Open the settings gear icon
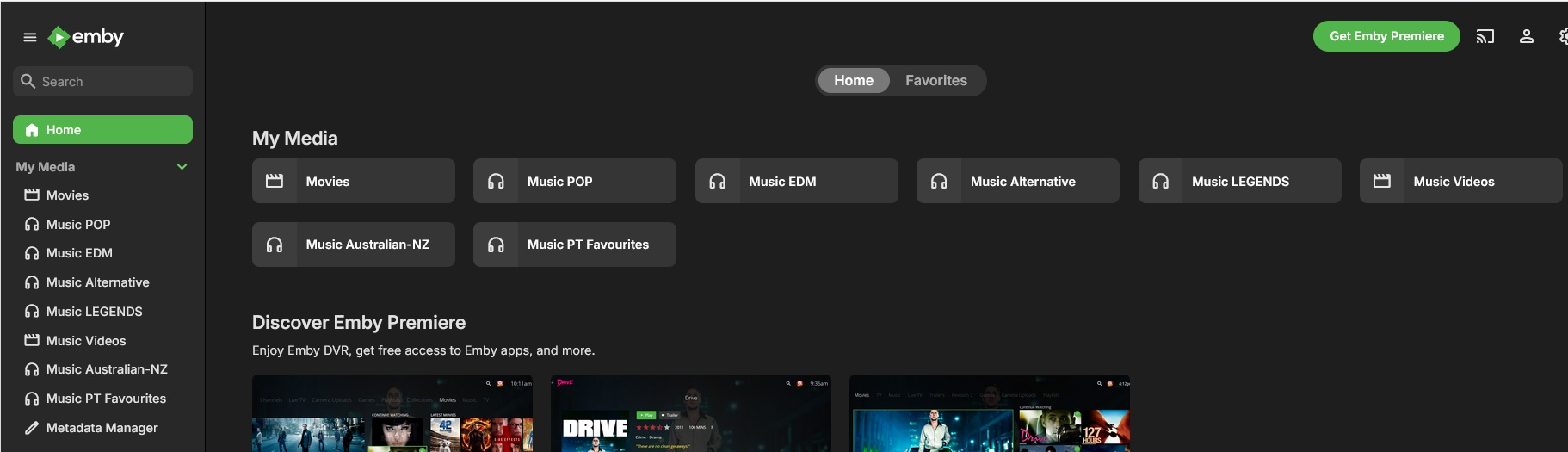This screenshot has width=1568, height=452. [x=1564, y=36]
